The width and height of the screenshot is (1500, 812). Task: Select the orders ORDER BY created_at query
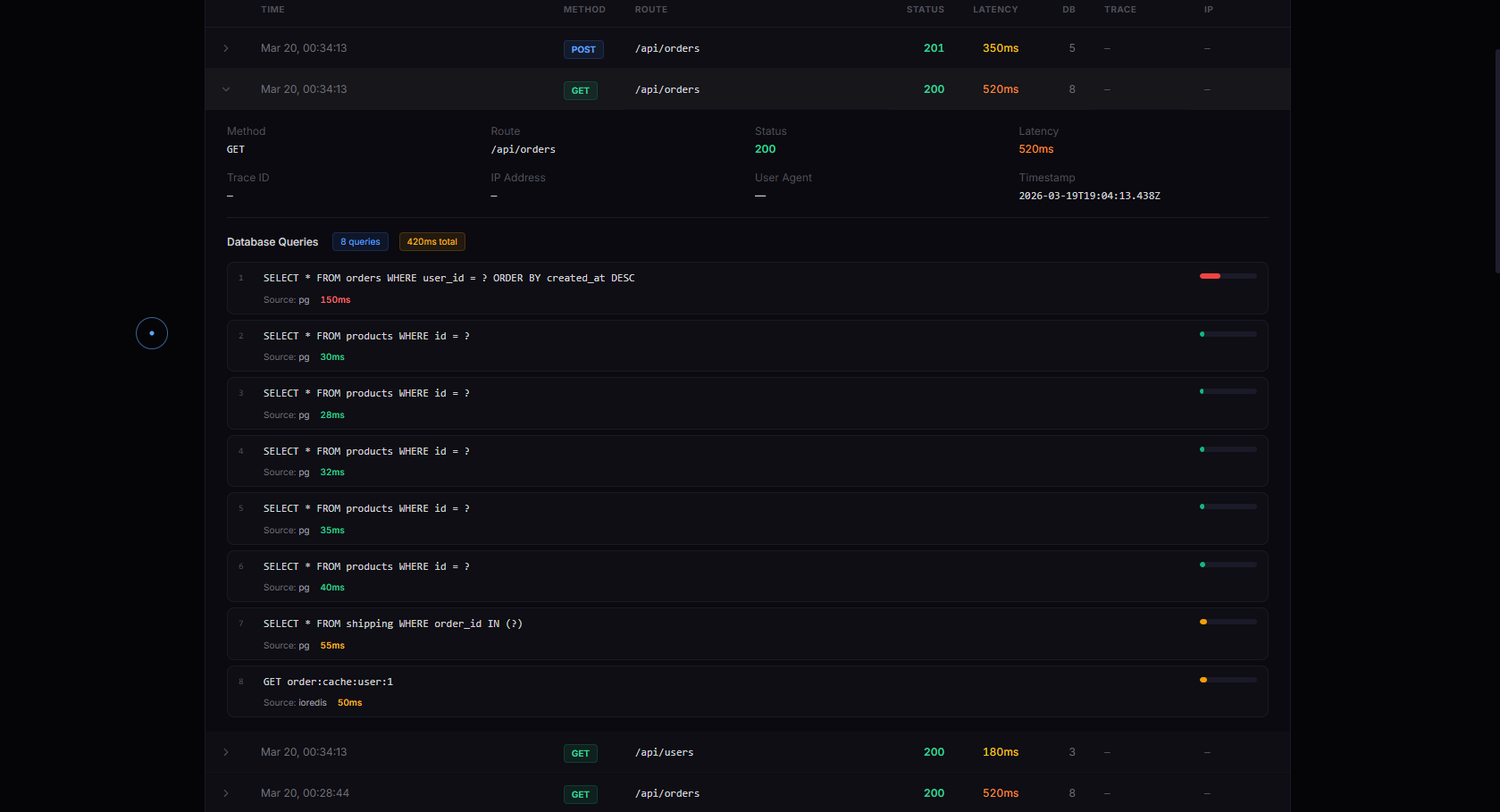point(748,288)
